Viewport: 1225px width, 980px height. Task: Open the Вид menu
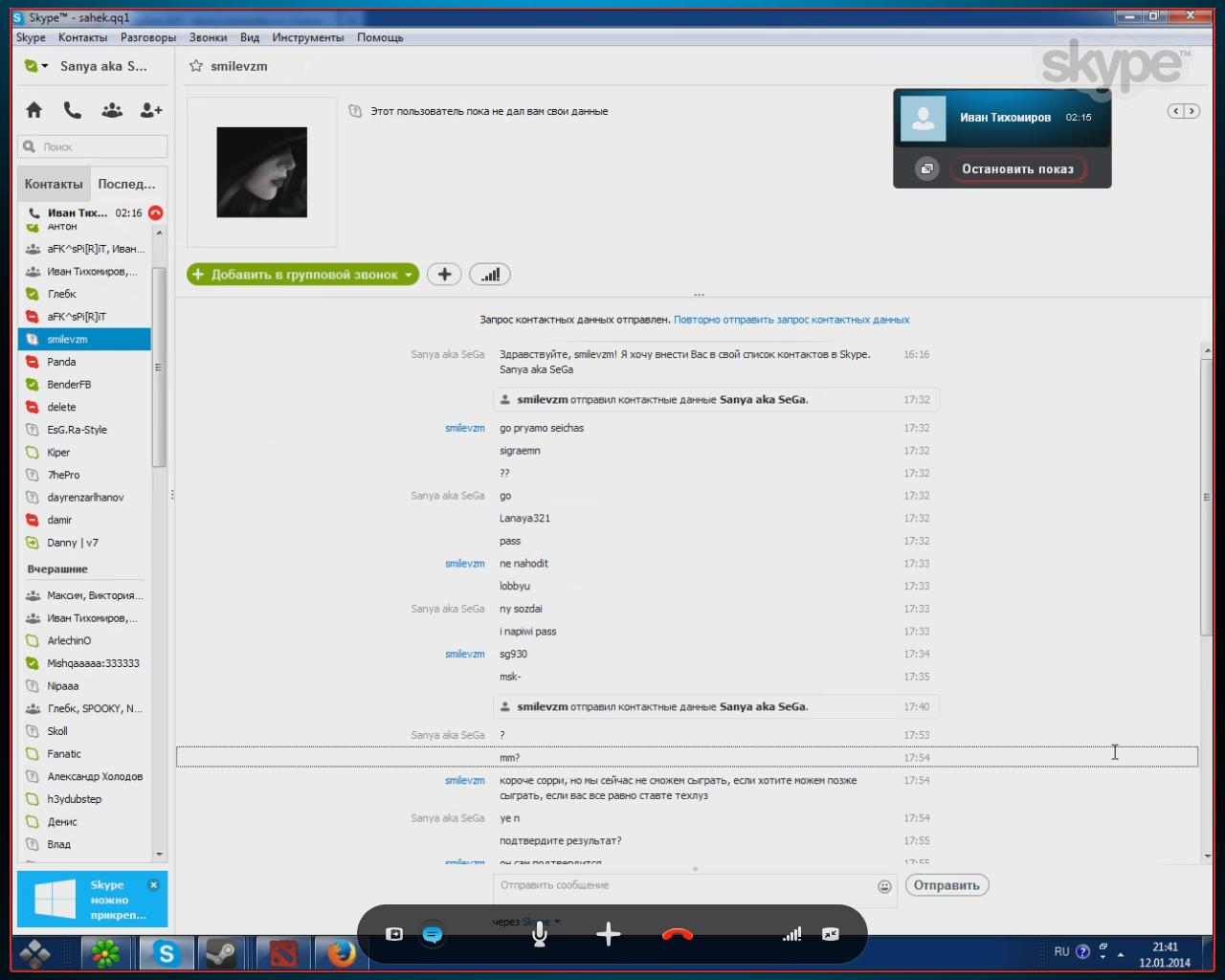(250, 37)
